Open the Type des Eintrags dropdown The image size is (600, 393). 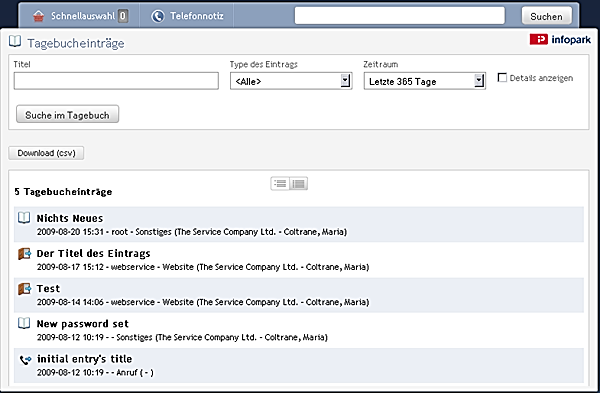click(291, 81)
